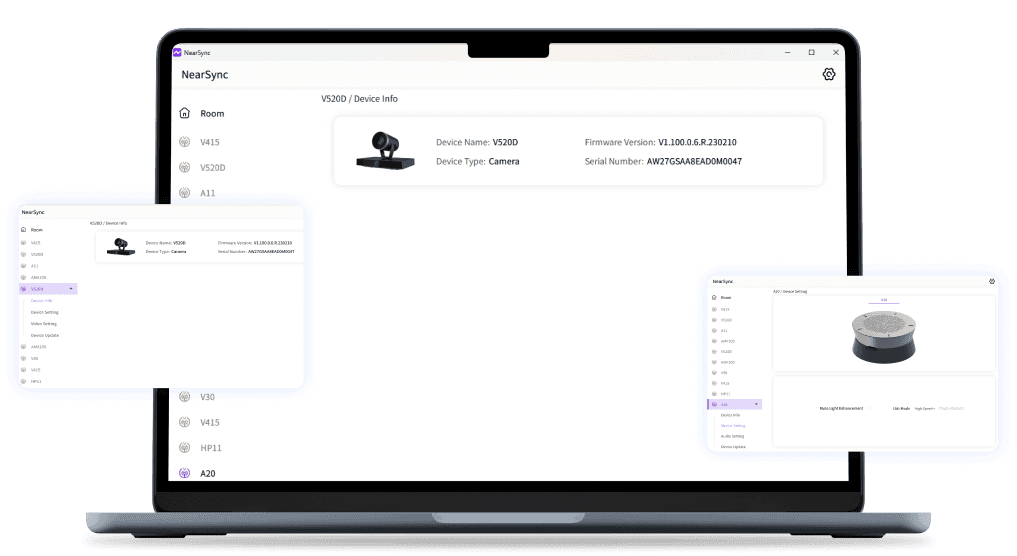Click Room home icon in A20 pop-out window

click(x=714, y=297)
